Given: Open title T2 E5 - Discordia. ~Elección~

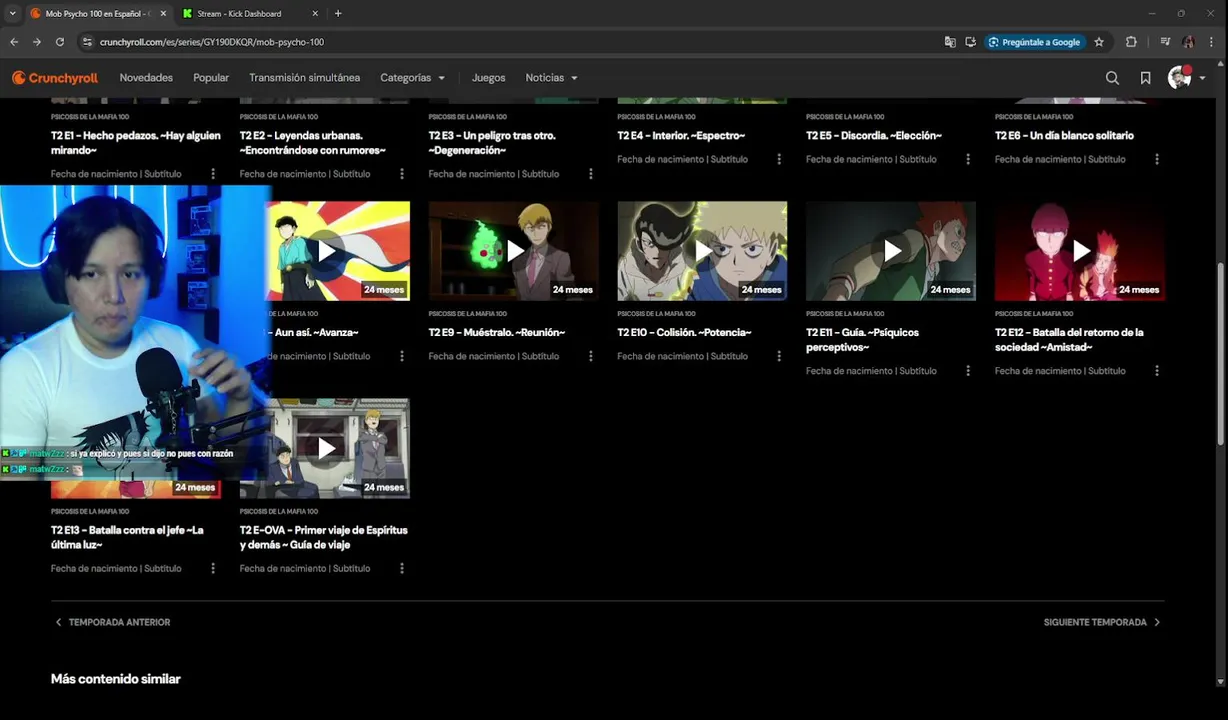Looking at the screenshot, I should tap(874, 136).
